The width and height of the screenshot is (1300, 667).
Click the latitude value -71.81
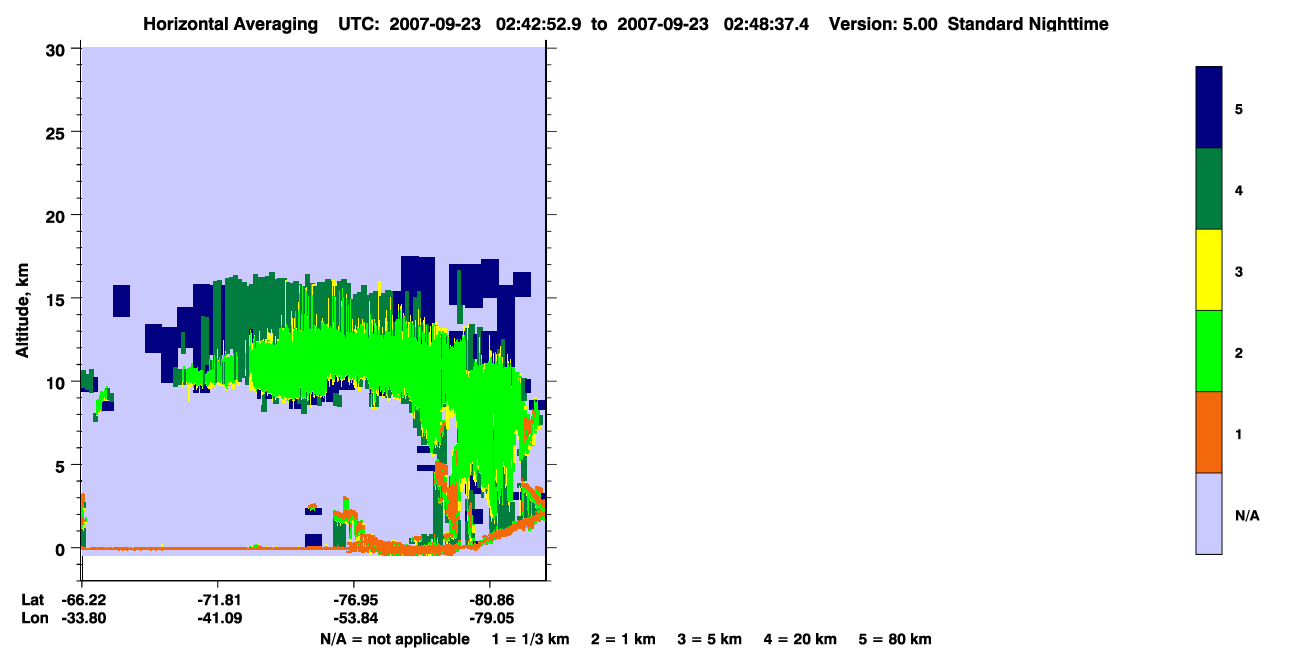pos(218,600)
